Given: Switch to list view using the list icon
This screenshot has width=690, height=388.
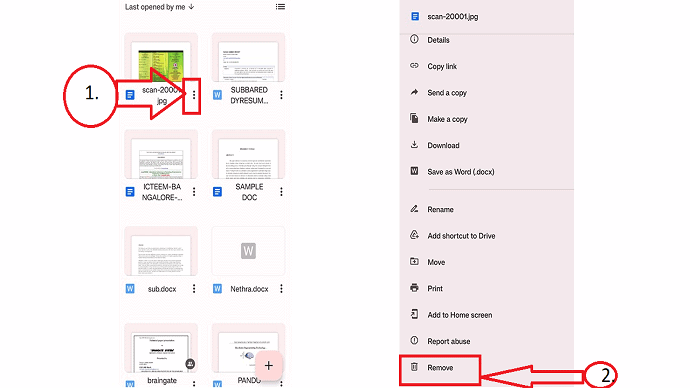Looking at the screenshot, I should [280, 7].
